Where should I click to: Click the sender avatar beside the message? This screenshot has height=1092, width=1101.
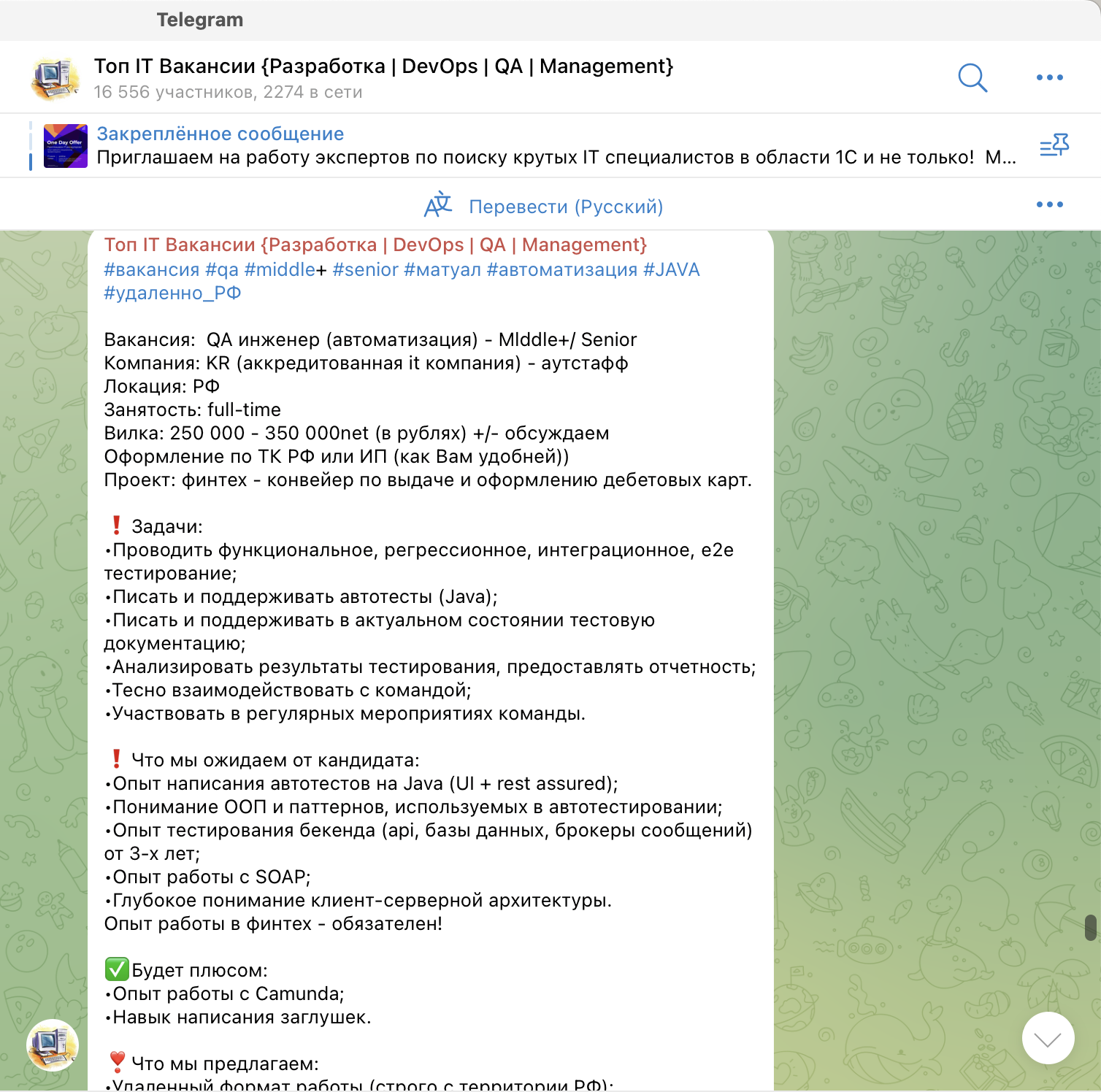[x=53, y=1045]
